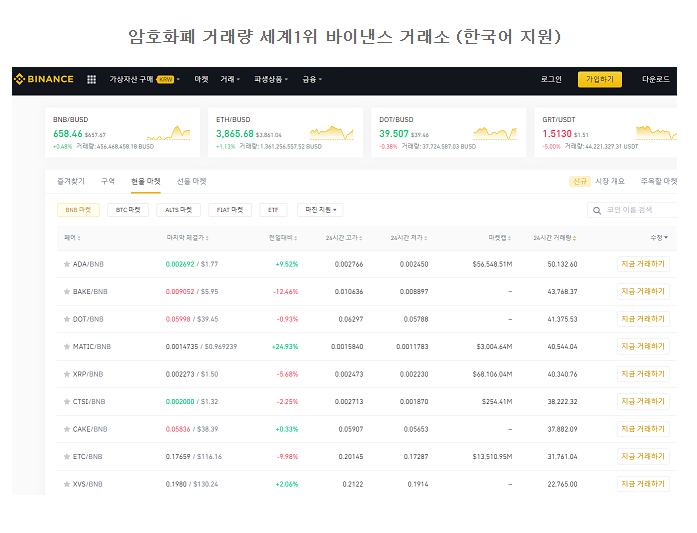Open the ETH/BUSD ticker card

tap(285, 132)
